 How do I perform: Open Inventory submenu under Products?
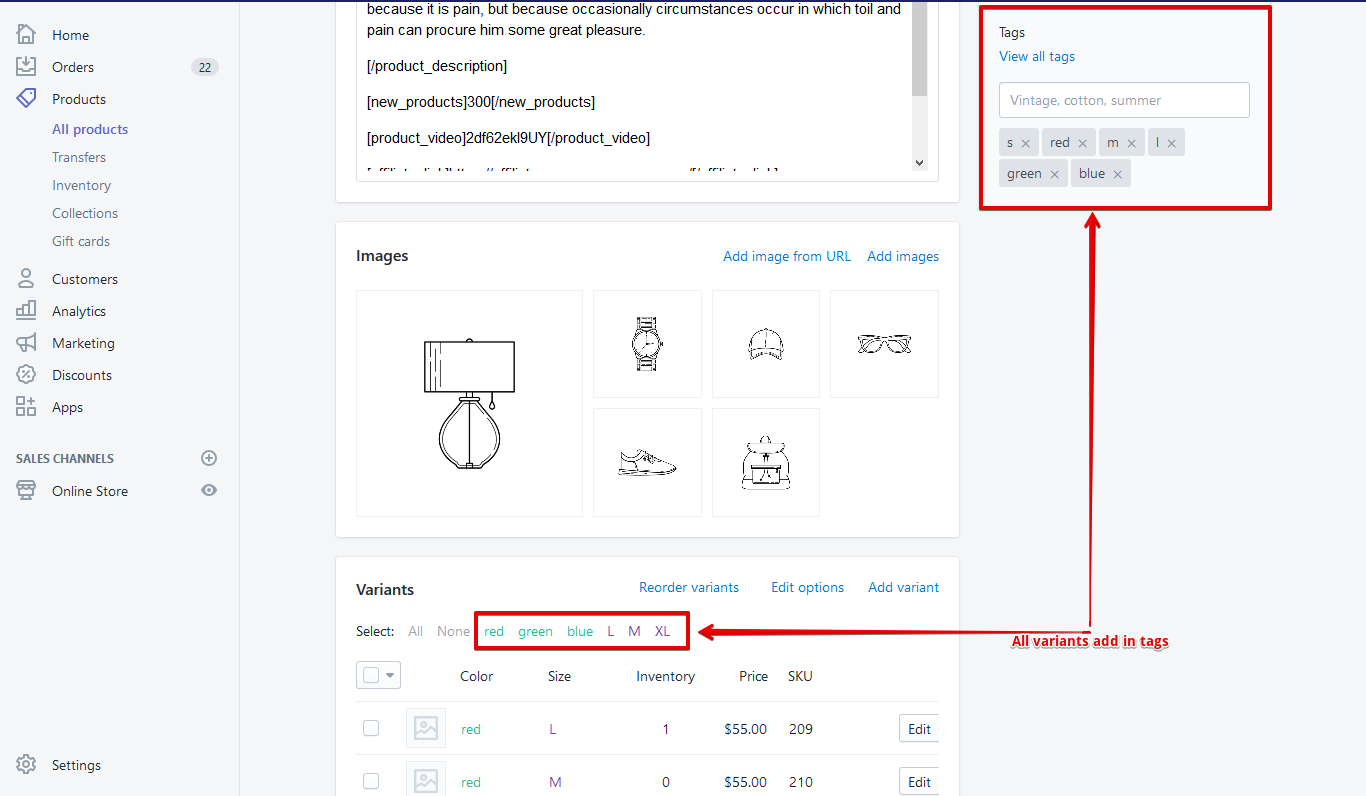coord(81,185)
